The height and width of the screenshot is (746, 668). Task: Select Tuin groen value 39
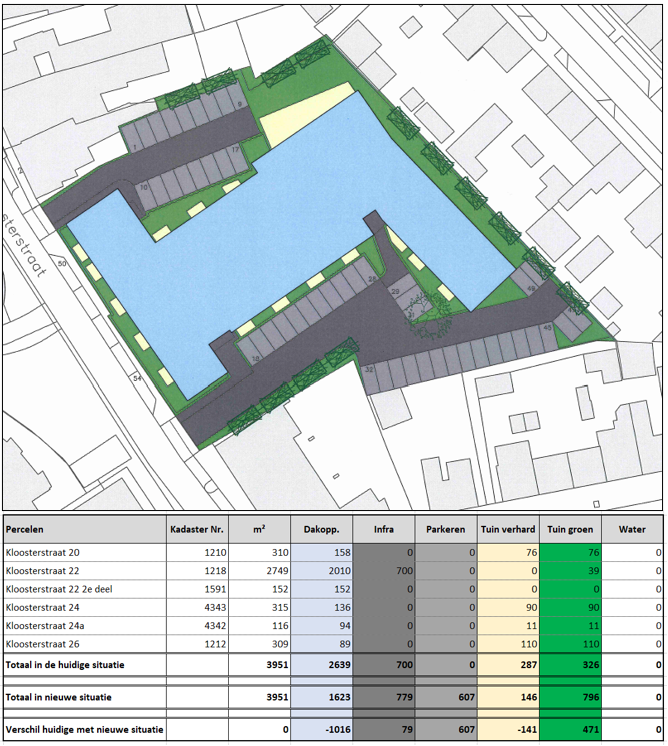593,571
